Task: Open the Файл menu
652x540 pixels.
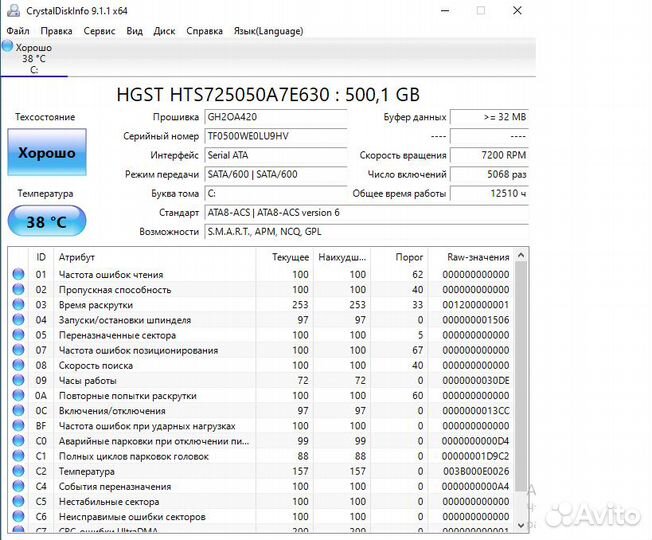Action: tap(18, 31)
